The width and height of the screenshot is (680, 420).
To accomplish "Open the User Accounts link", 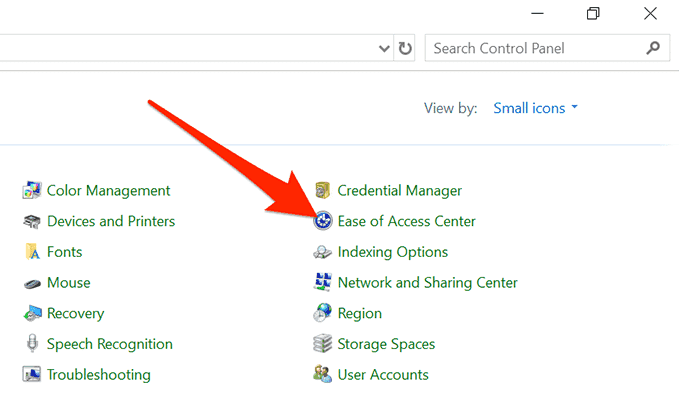I will tap(383, 375).
